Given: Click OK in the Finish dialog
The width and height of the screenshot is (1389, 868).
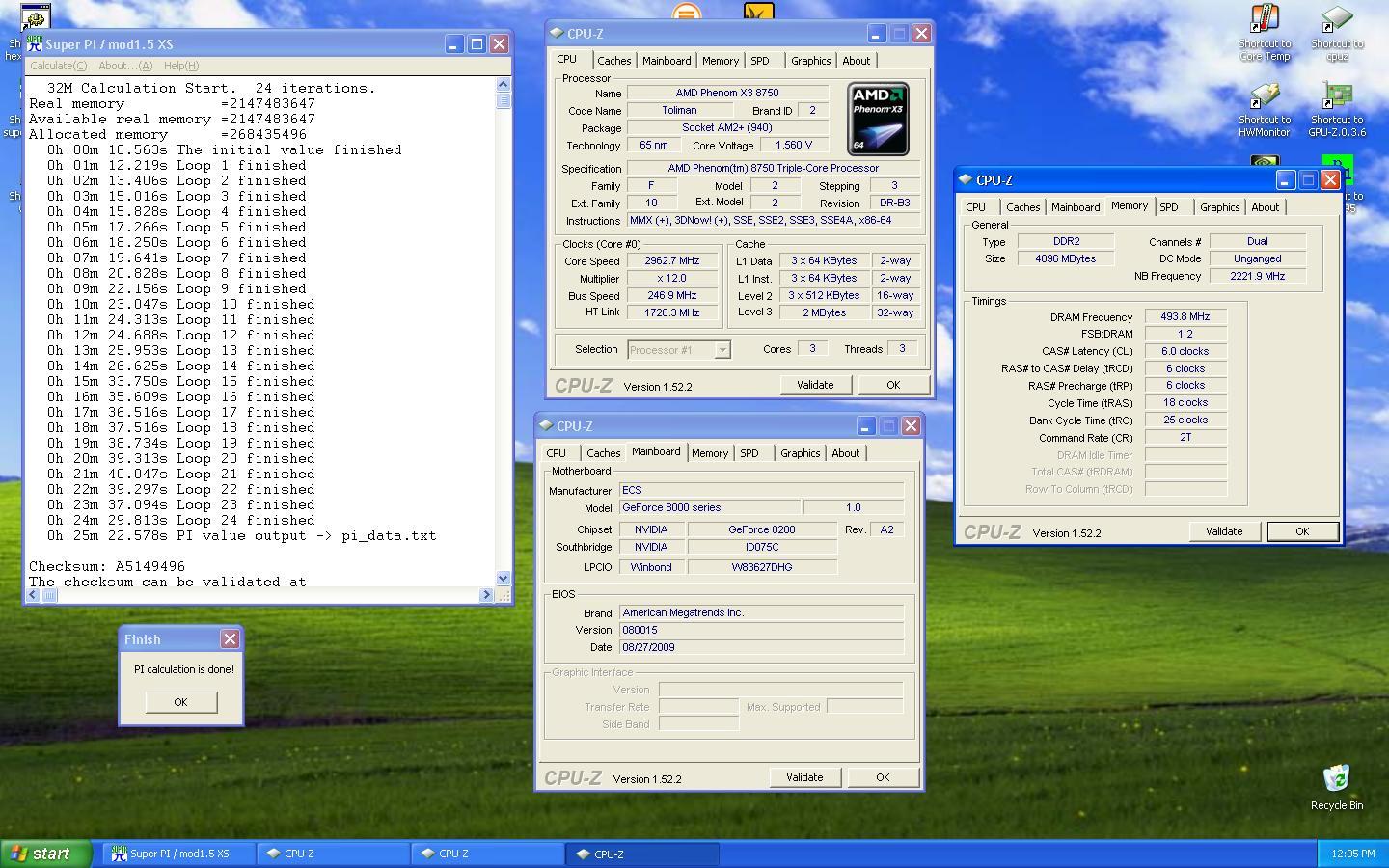Looking at the screenshot, I should coord(180,702).
